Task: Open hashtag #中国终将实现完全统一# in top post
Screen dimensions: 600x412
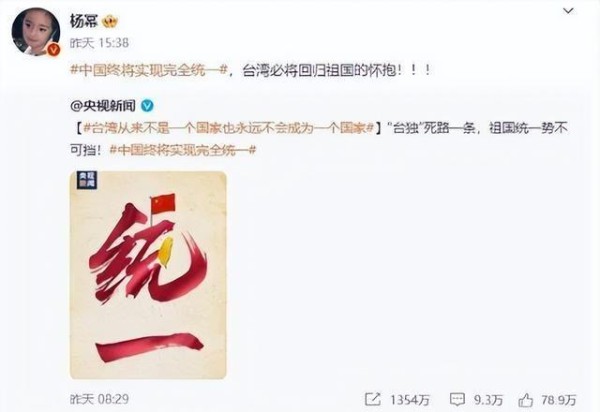Action: coord(149,70)
